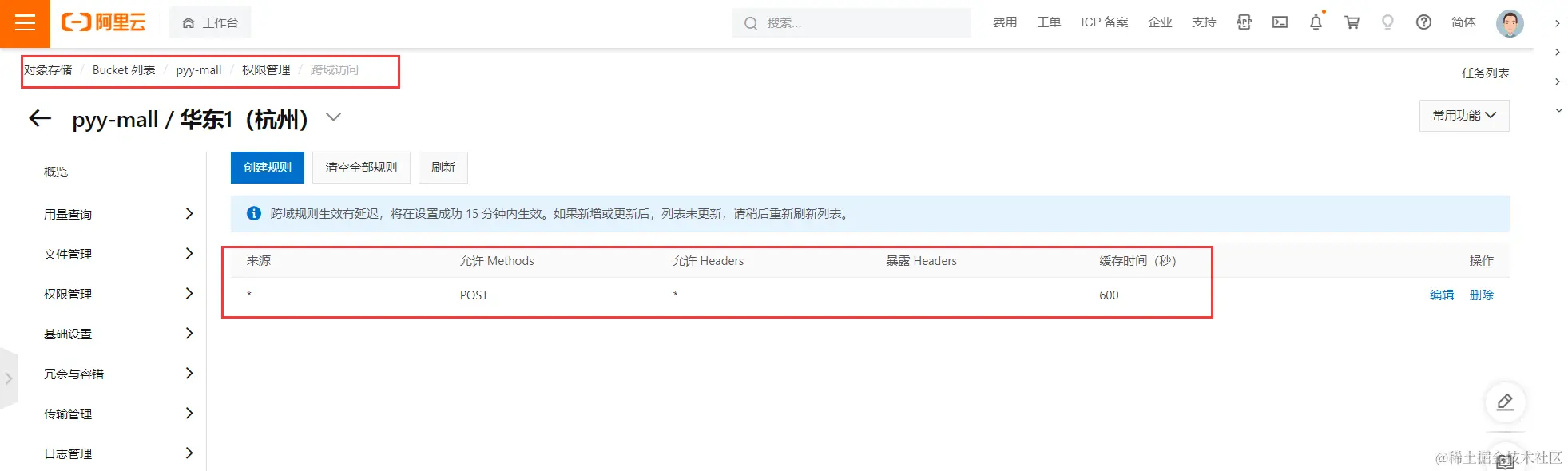
Task: Click 编辑 for the POST rule
Action: (1442, 295)
